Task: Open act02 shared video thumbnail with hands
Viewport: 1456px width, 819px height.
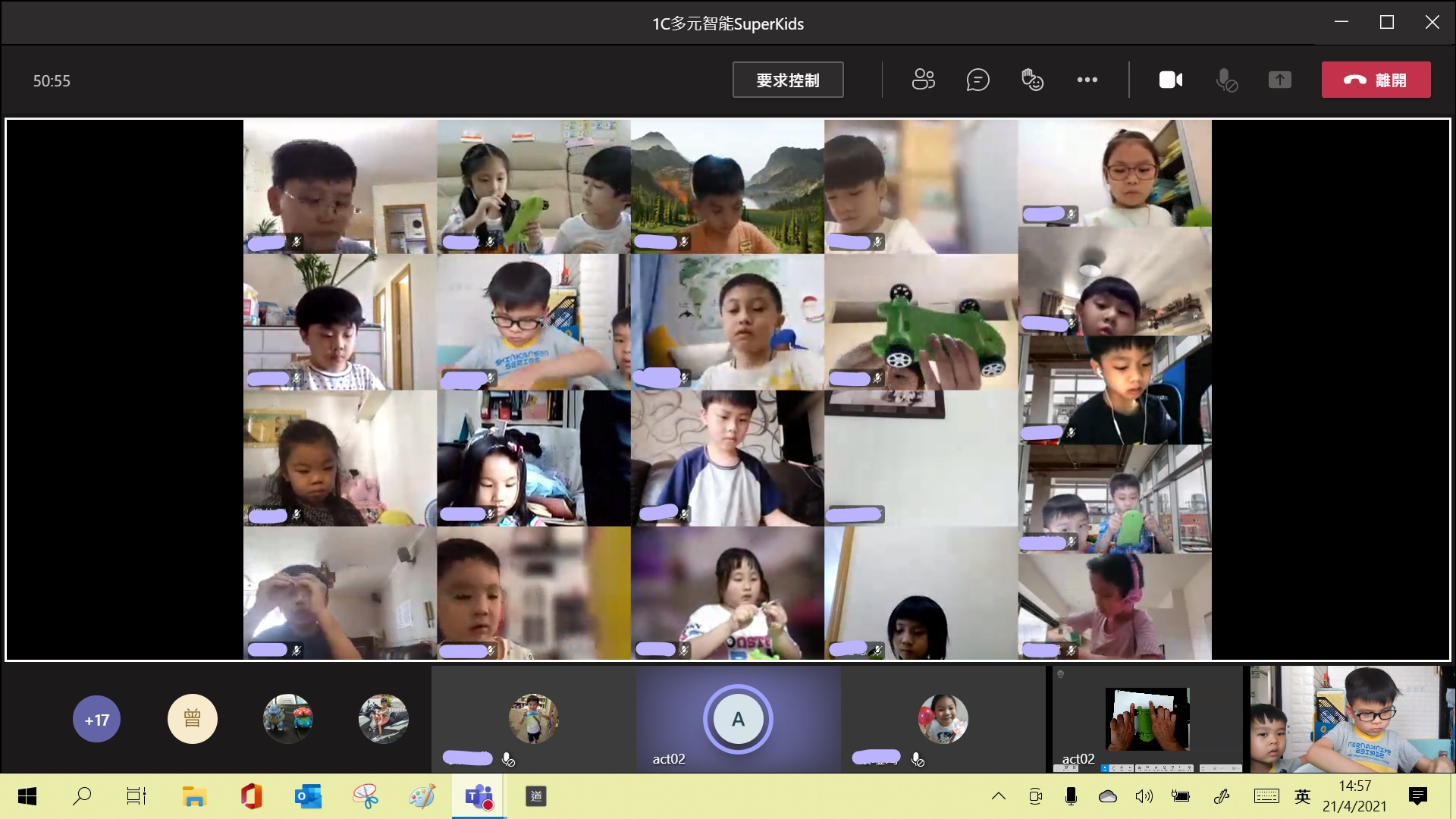Action: click(x=1147, y=719)
